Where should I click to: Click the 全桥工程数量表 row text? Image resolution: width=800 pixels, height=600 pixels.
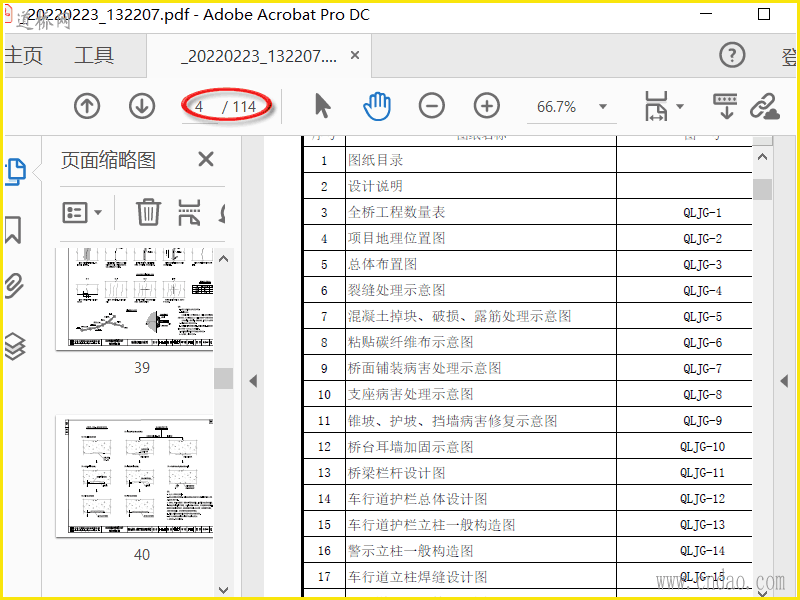396,212
